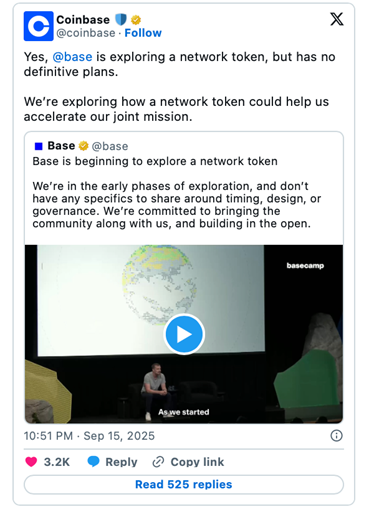The image size is (369, 512).
Task: Open the quoted Base tweet text
Action: [177, 192]
